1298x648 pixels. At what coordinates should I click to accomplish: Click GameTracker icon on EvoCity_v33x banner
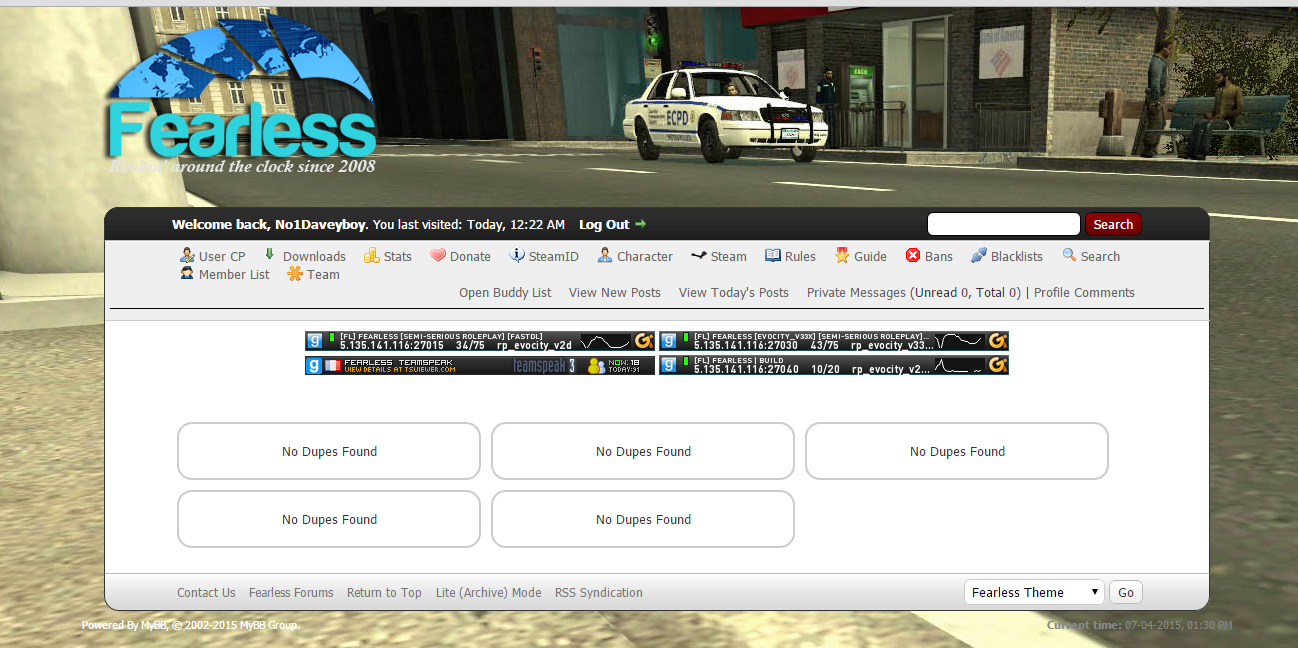[998, 341]
